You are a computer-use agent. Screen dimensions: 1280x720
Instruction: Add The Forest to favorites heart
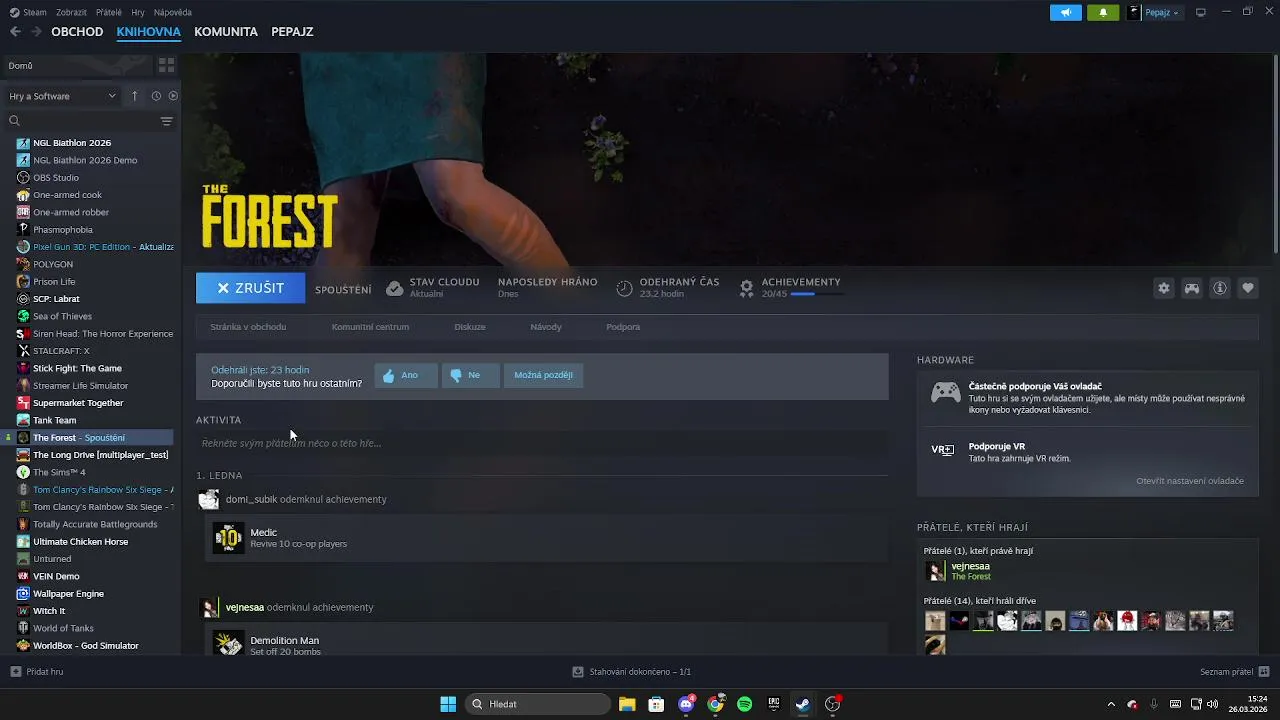click(1248, 288)
